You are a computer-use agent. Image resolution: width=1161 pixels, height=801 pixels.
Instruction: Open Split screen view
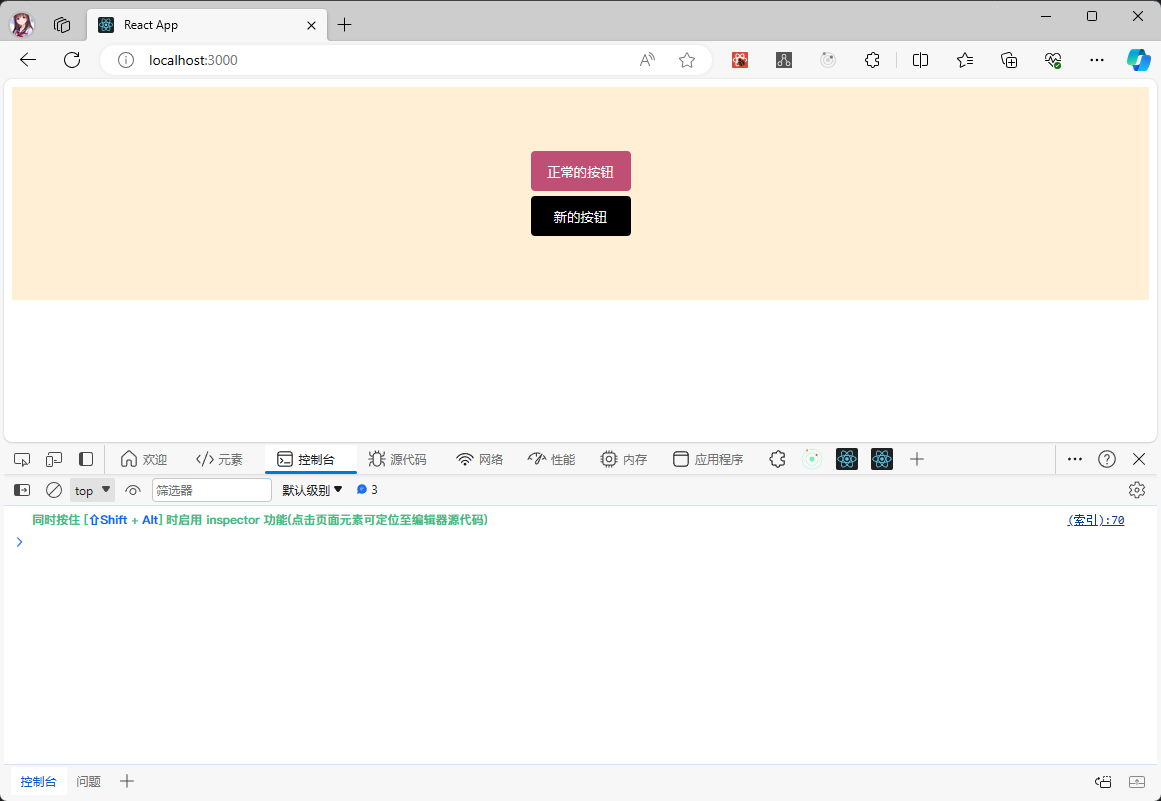pyautogui.click(x=921, y=60)
